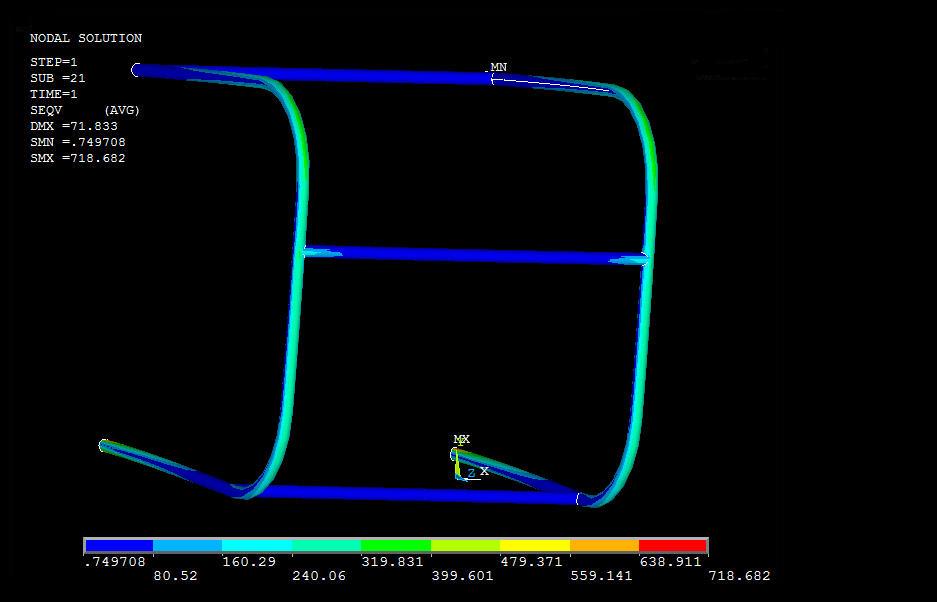Image resolution: width=937 pixels, height=602 pixels.
Task: Click the dark blue legend color band
Action: pos(119,545)
